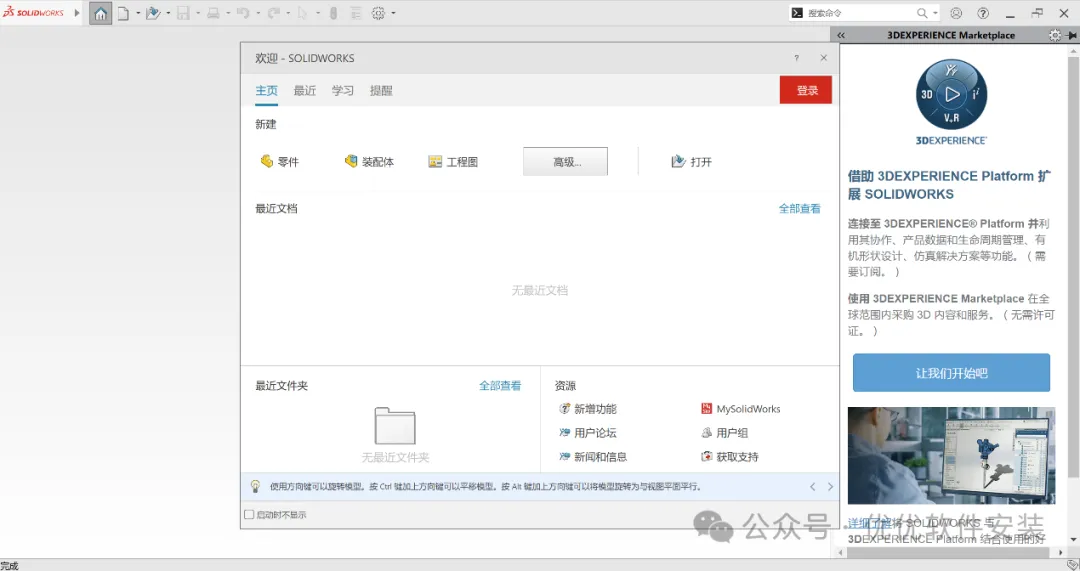Click Open (打开) in welcome dialog
Image resolution: width=1080 pixels, height=571 pixels.
[692, 162]
